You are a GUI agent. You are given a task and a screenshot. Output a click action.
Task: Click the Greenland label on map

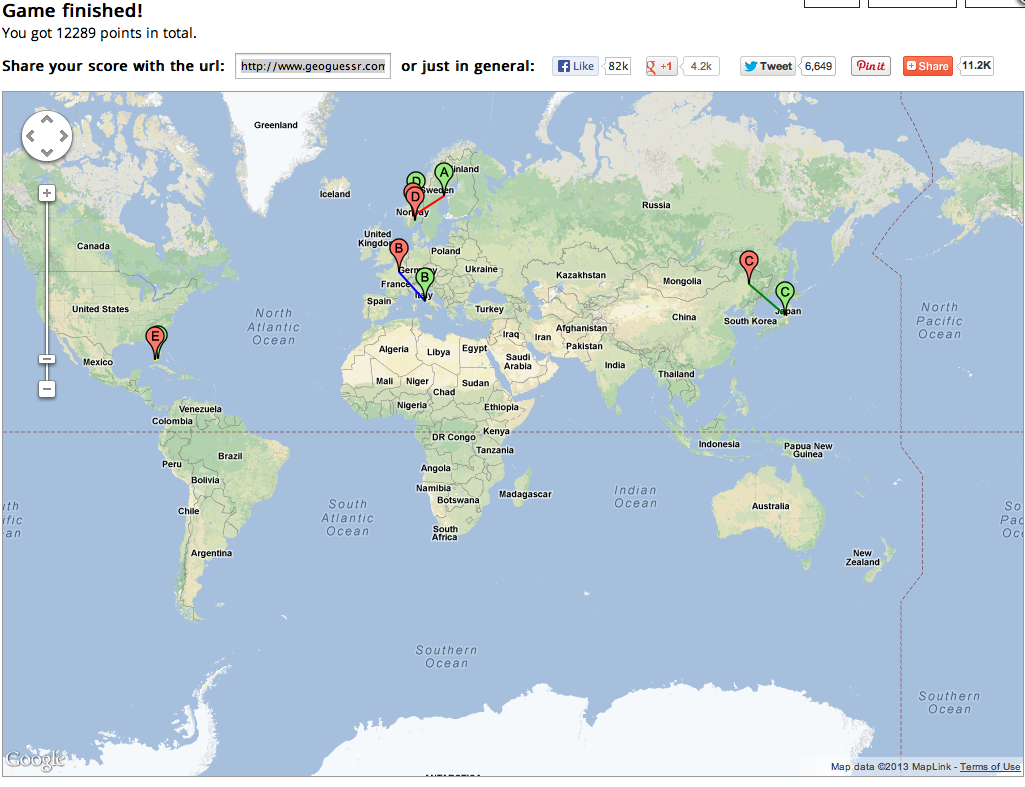[276, 125]
